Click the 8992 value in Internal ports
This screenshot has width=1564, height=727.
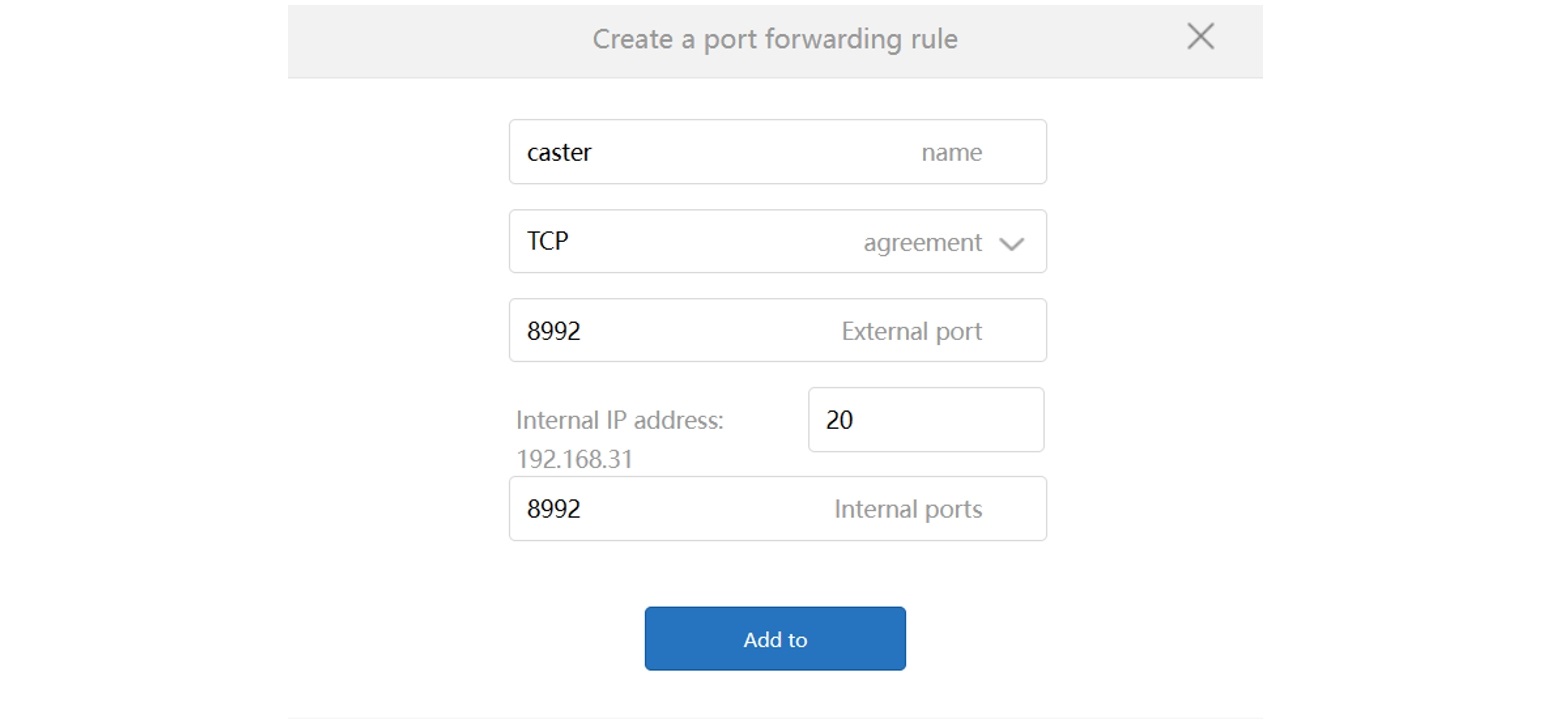point(553,509)
